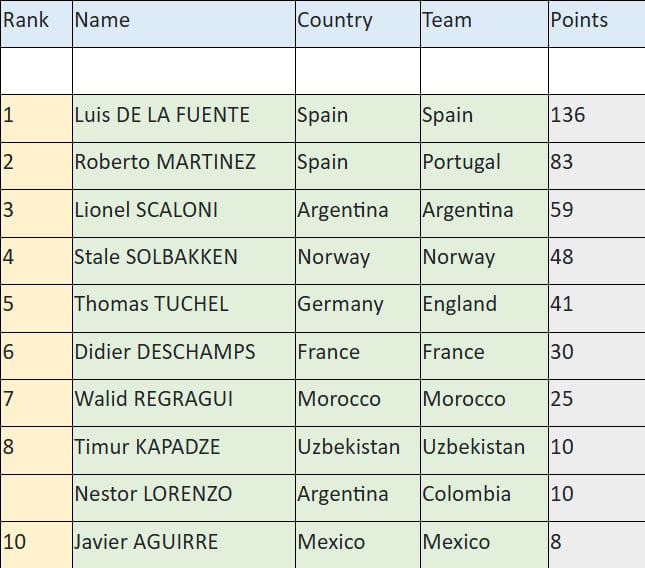
Task: Click the England team cell
Action: [x=483, y=304]
